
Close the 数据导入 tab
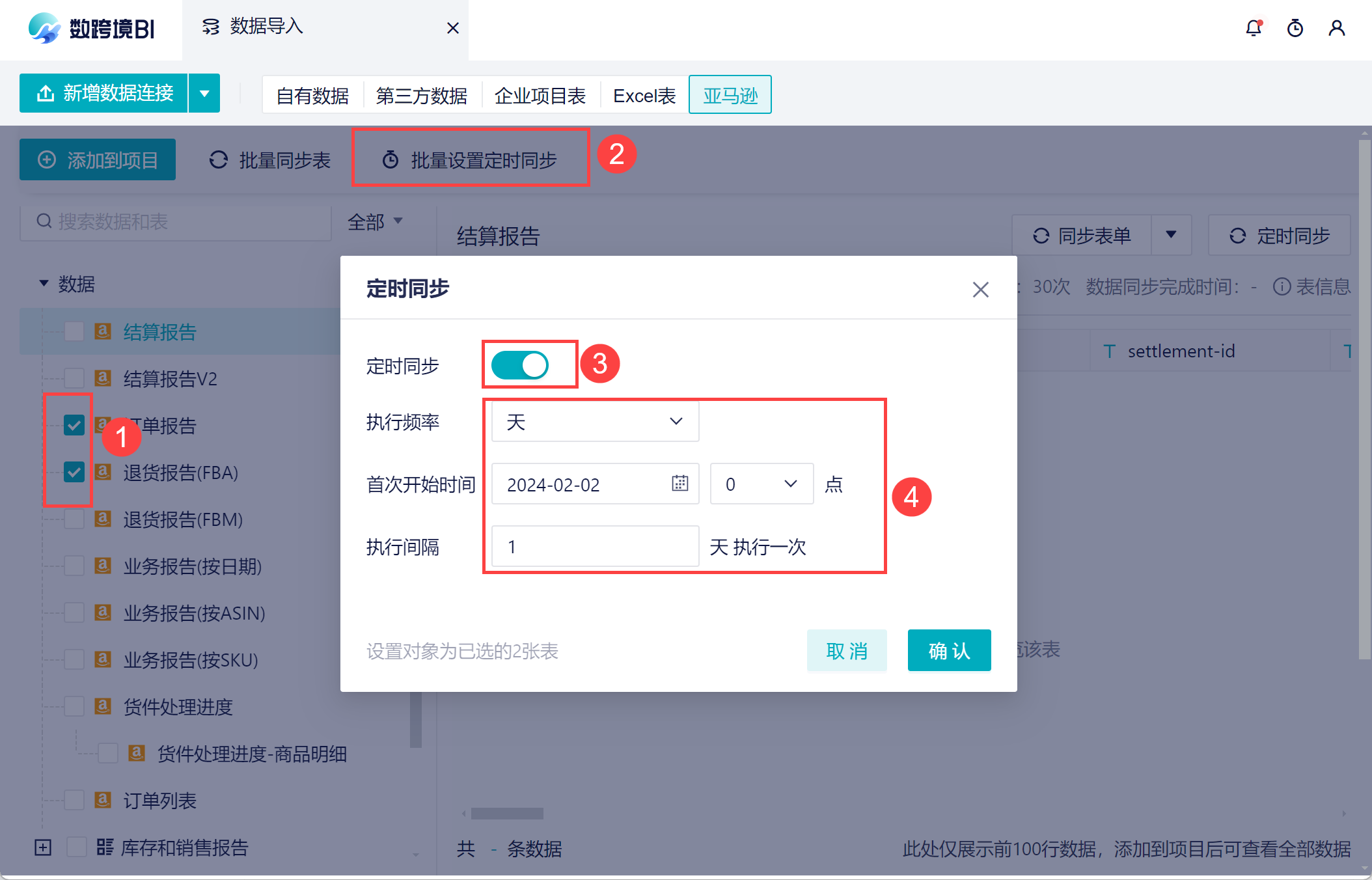coord(453,28)
